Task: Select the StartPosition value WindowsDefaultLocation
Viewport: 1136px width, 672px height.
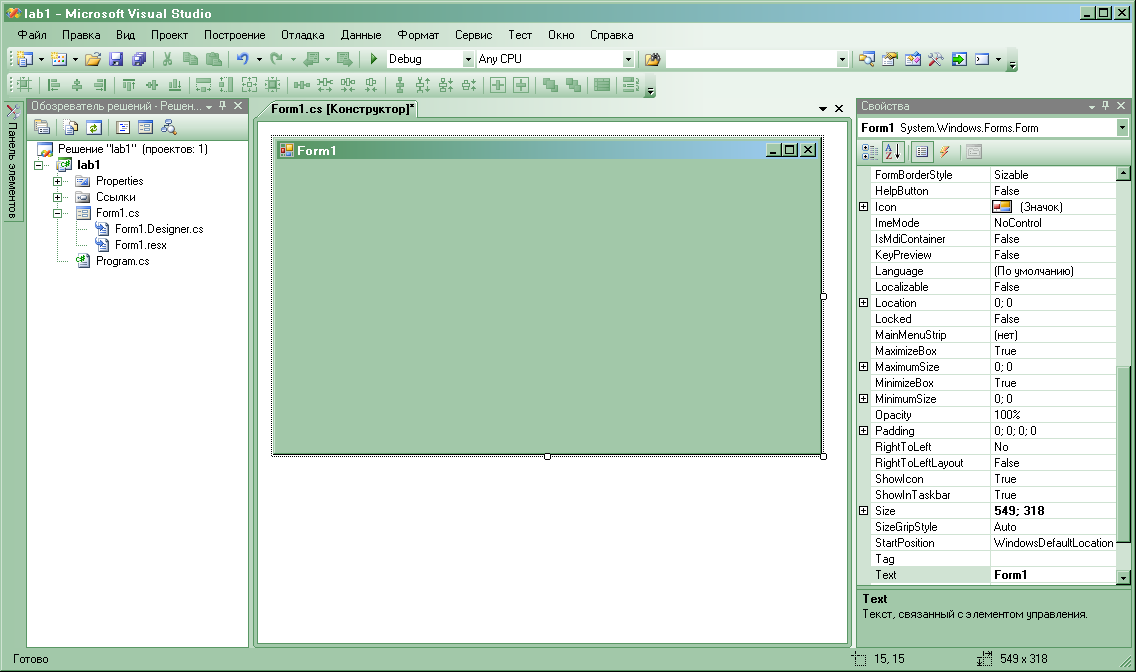Action: click(1053, 543)
